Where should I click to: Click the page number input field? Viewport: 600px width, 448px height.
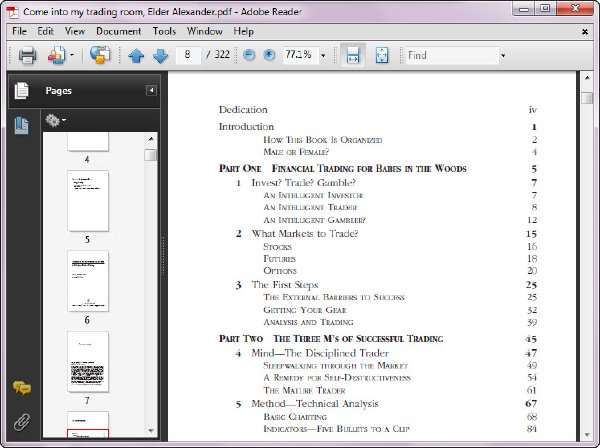coord(188,55)
